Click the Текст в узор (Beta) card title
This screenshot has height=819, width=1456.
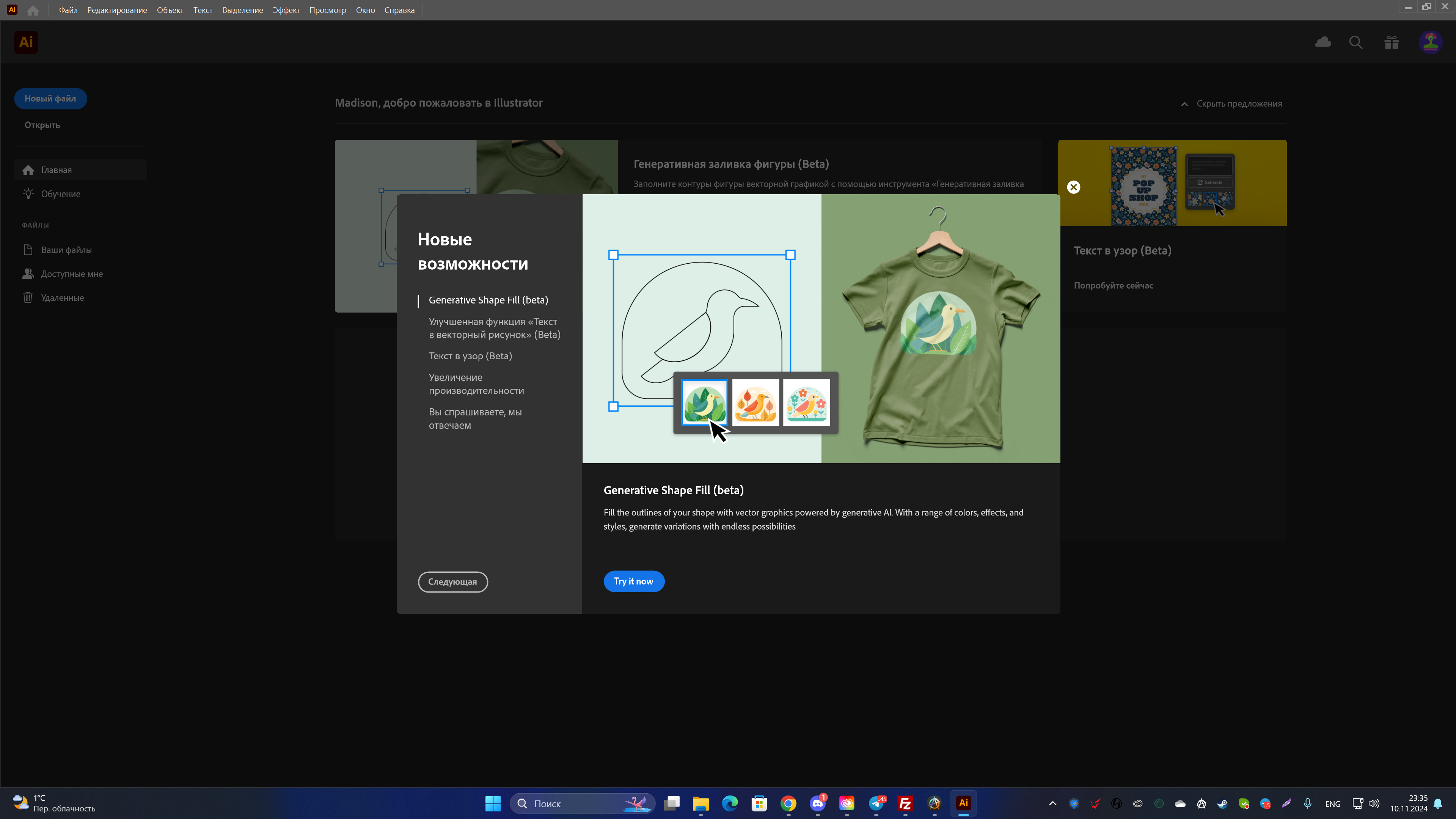coord(1123,250)
